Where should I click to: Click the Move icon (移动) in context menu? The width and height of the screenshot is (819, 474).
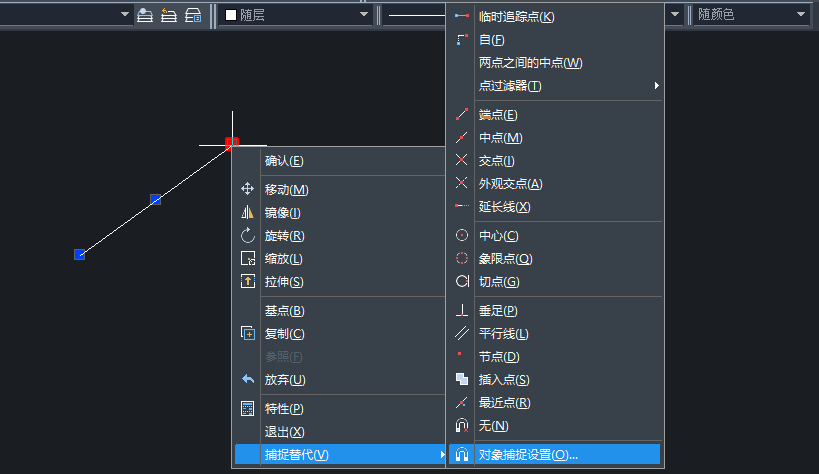(248, 189)
